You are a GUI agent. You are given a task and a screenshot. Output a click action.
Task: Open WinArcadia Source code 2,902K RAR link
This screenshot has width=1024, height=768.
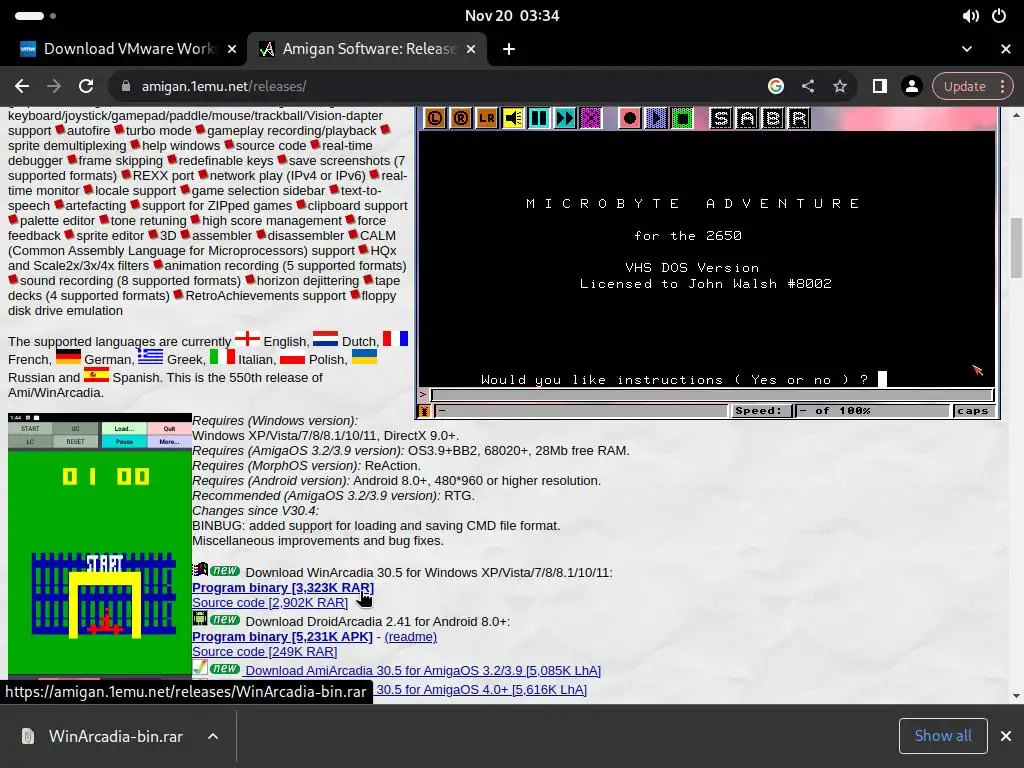click(x=270, y=603)
